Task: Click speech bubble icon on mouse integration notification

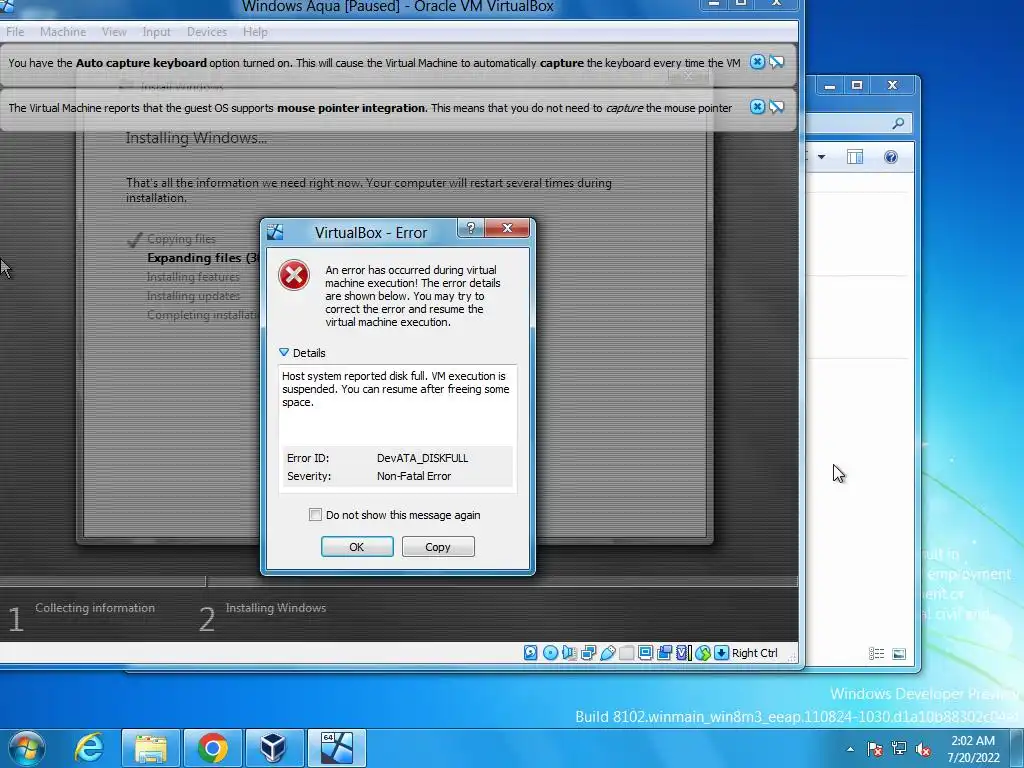Action: (x=776, y=107)
